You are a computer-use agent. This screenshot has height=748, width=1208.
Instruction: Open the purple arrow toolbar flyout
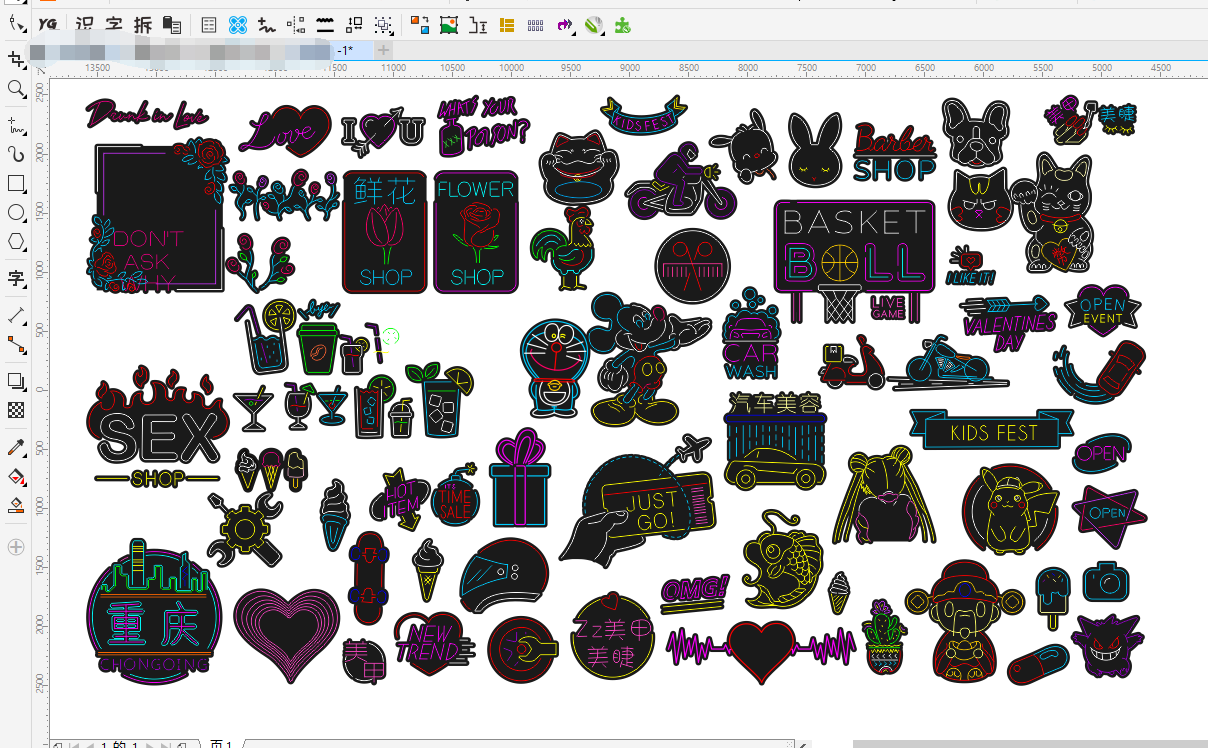click(565, 25)
